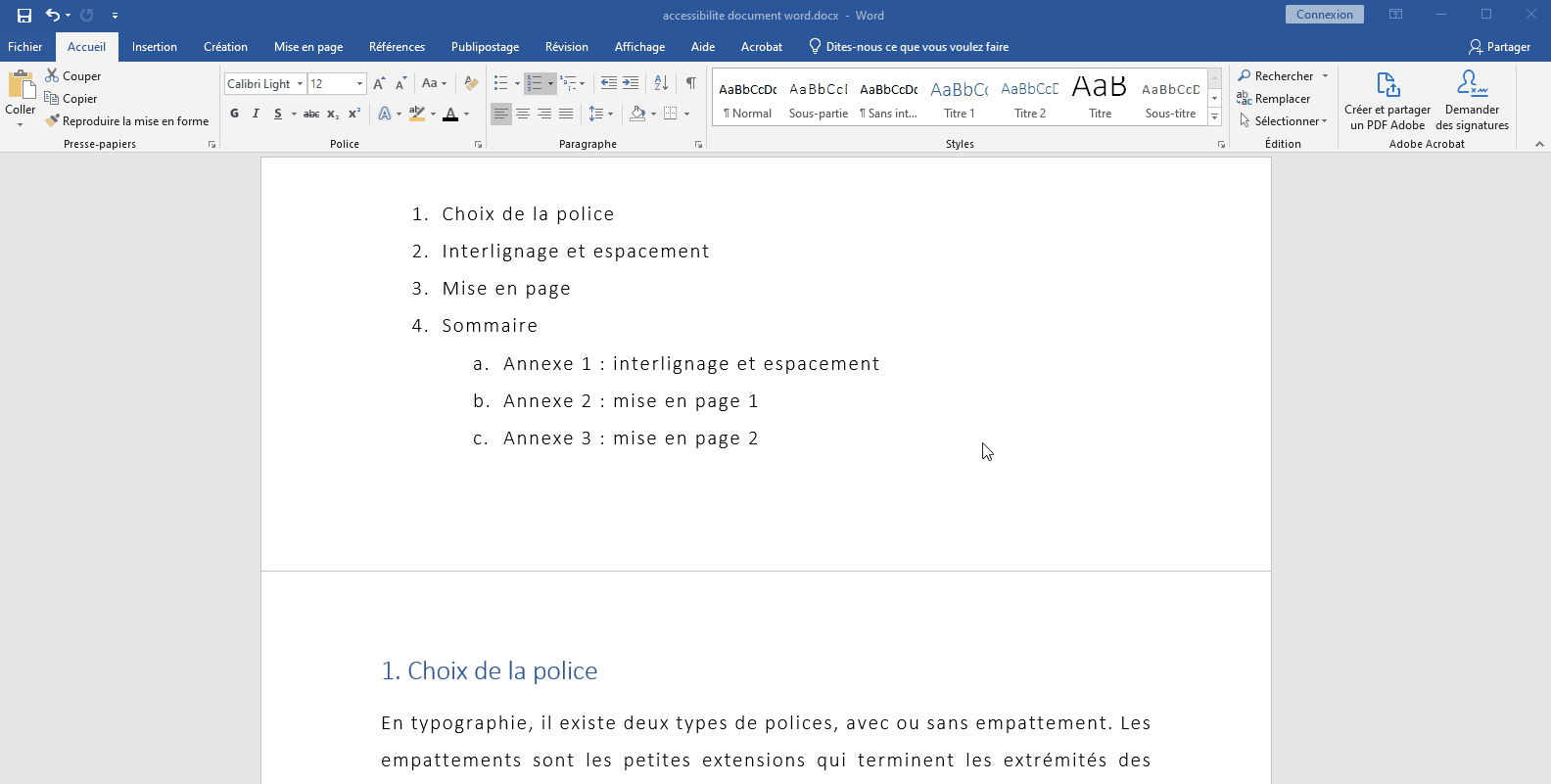The image size is (1551, 784).
Task: Toggle superscript x² formatting
Action: [354, 114]
